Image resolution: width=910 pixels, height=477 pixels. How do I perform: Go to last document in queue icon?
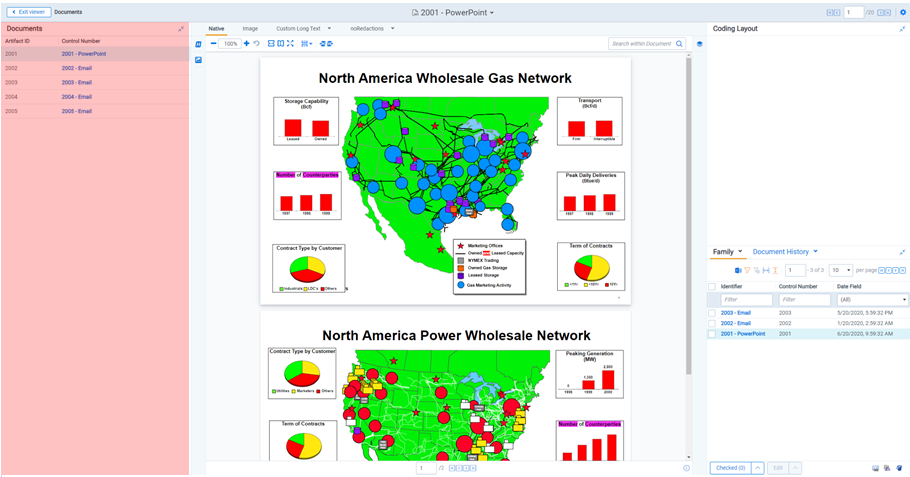pos(888,12)
